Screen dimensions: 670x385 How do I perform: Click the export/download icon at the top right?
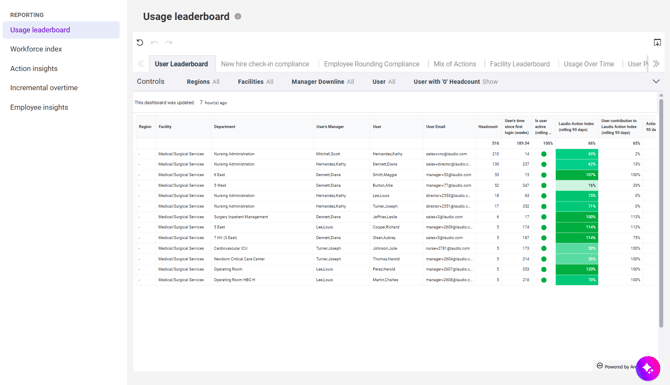click(657, 42)
